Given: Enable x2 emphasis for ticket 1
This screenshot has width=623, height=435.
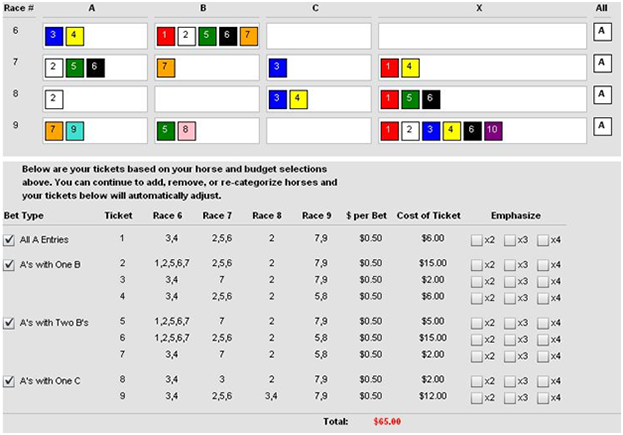Looking at the screenshot, I should pyautogui.click(x=477, y=238).
